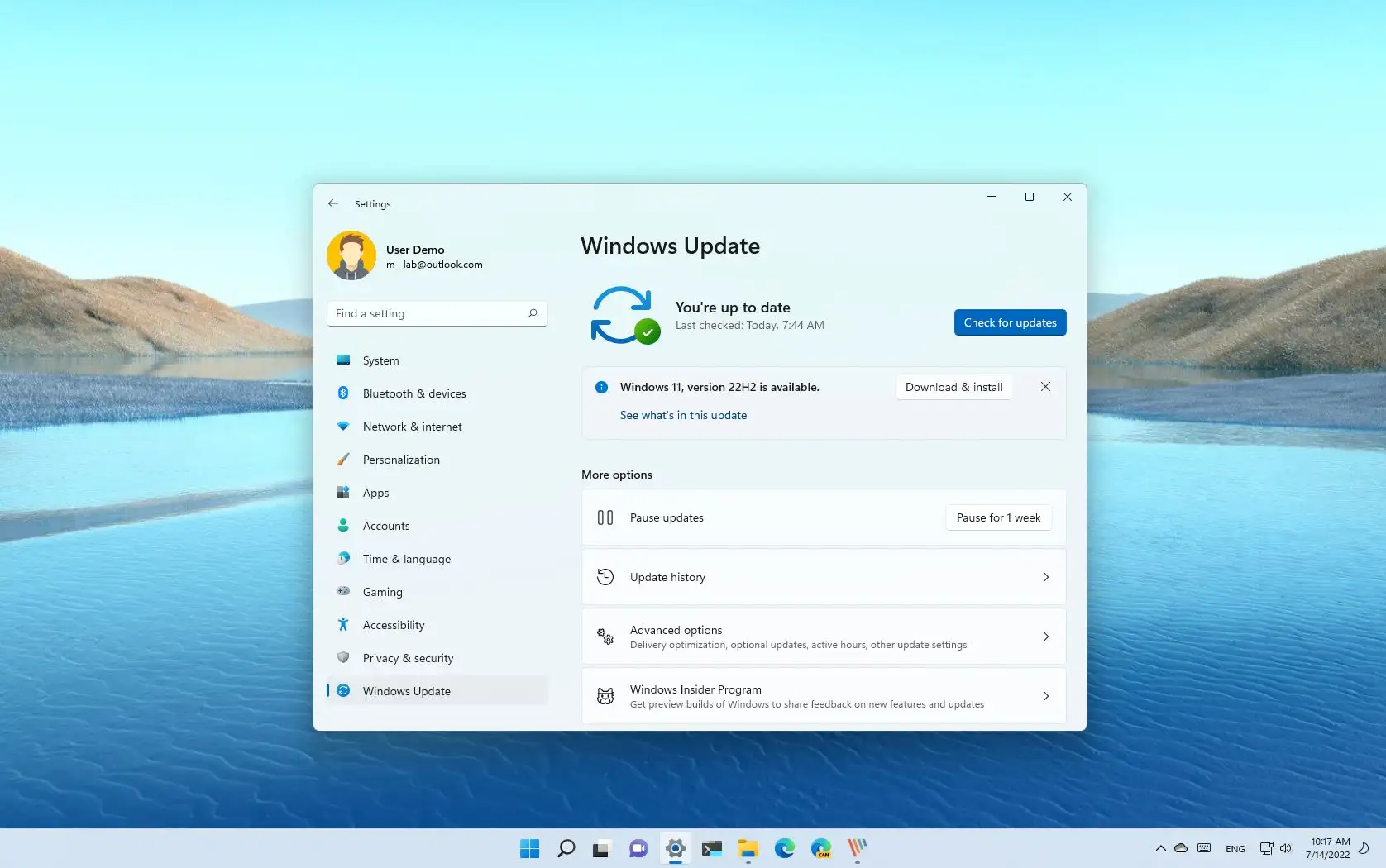This screenshot has width=1386, height=868.
Task: Click Check for updates button
Action: (1010, 322)
